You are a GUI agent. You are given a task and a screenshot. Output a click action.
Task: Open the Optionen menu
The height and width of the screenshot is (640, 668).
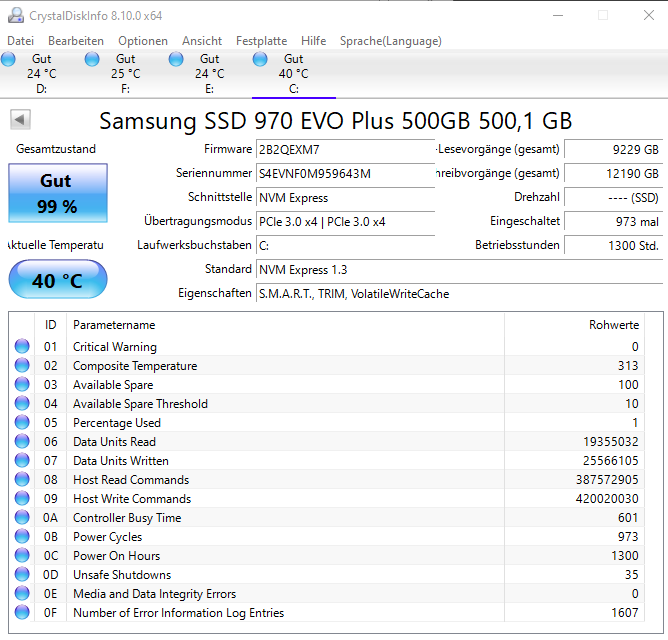point(143,41)
